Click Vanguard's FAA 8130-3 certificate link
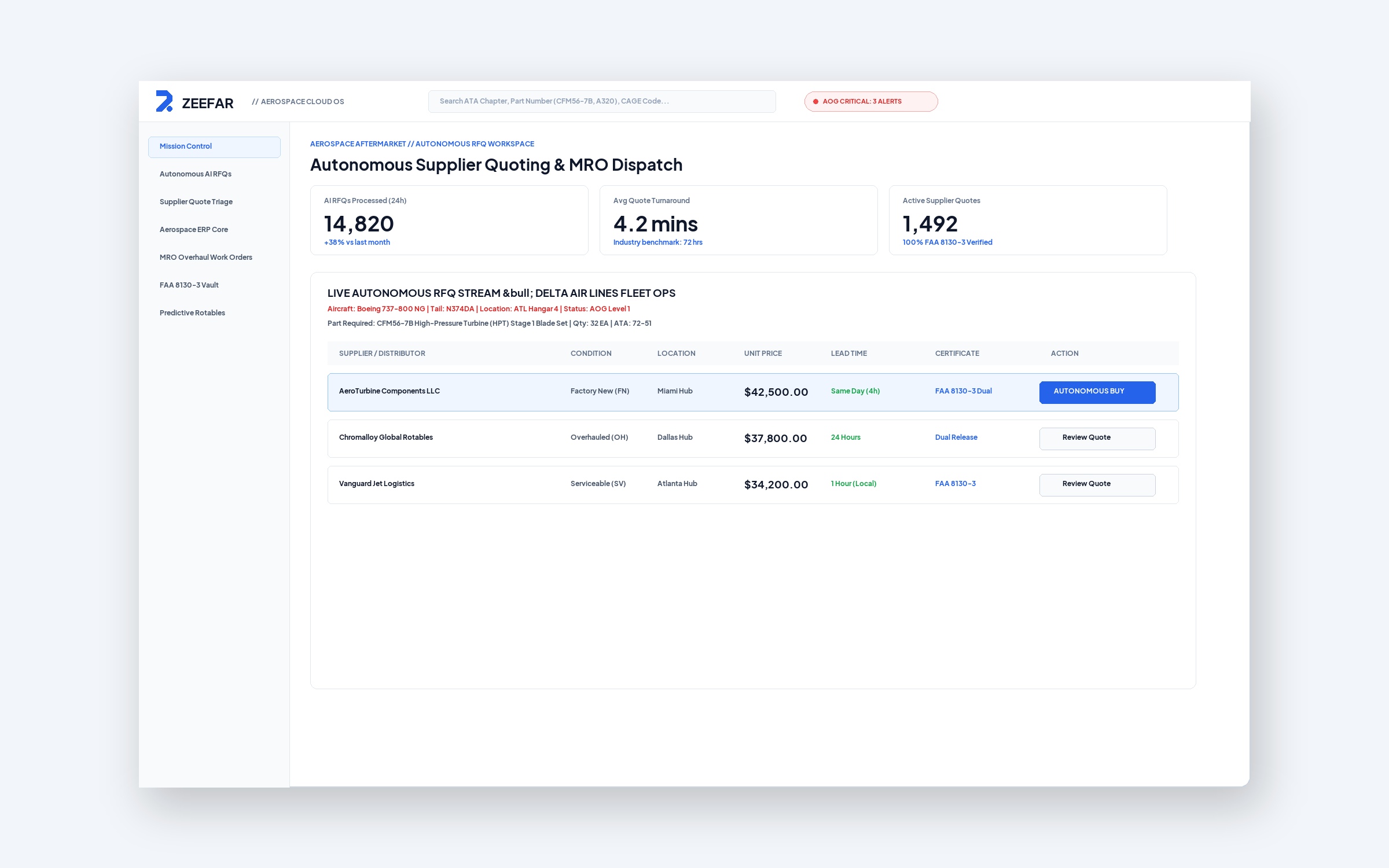This screenshot has height=868, width=1389. tap(956, 484)
